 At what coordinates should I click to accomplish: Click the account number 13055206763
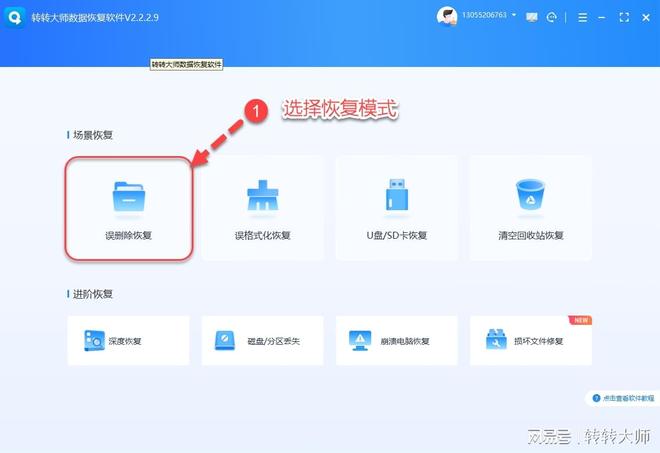pos(484,15)
